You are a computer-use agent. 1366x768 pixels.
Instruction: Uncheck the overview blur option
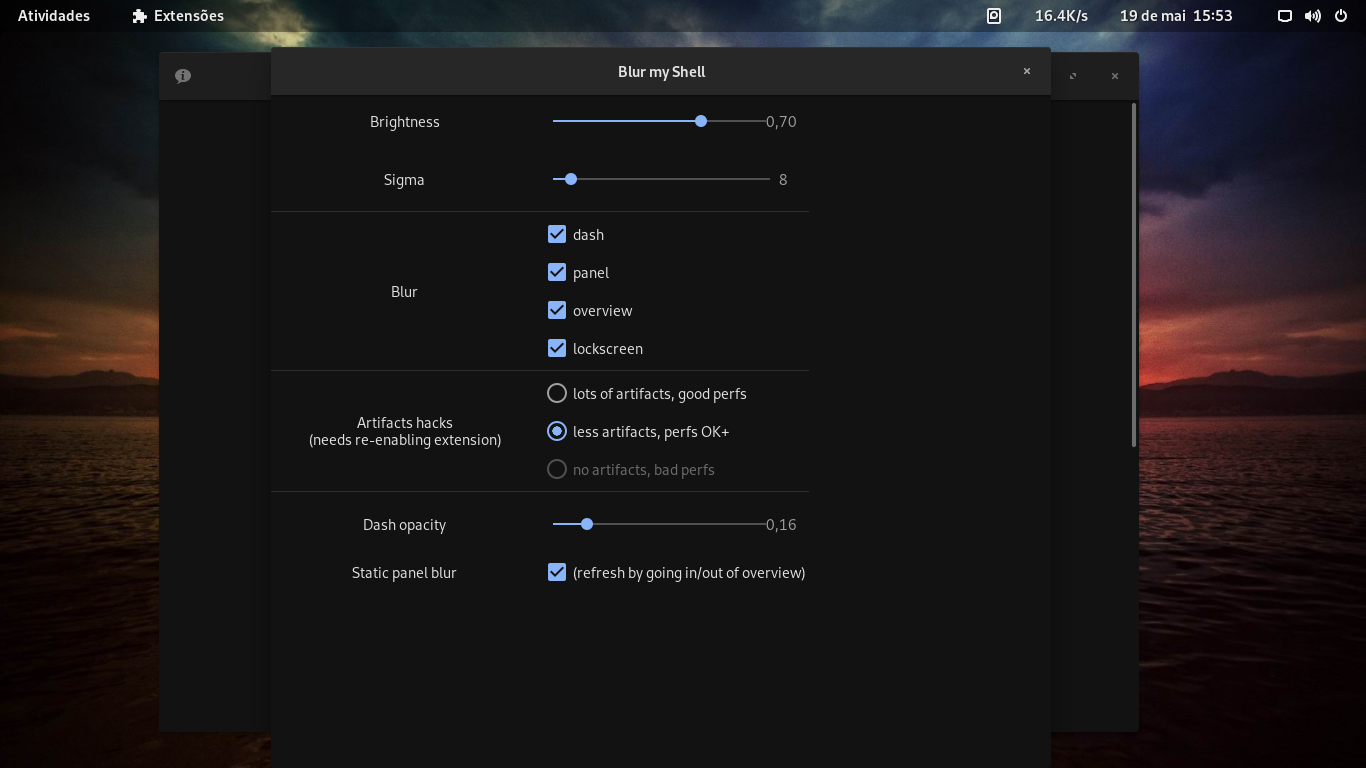[x=557, y=309]
